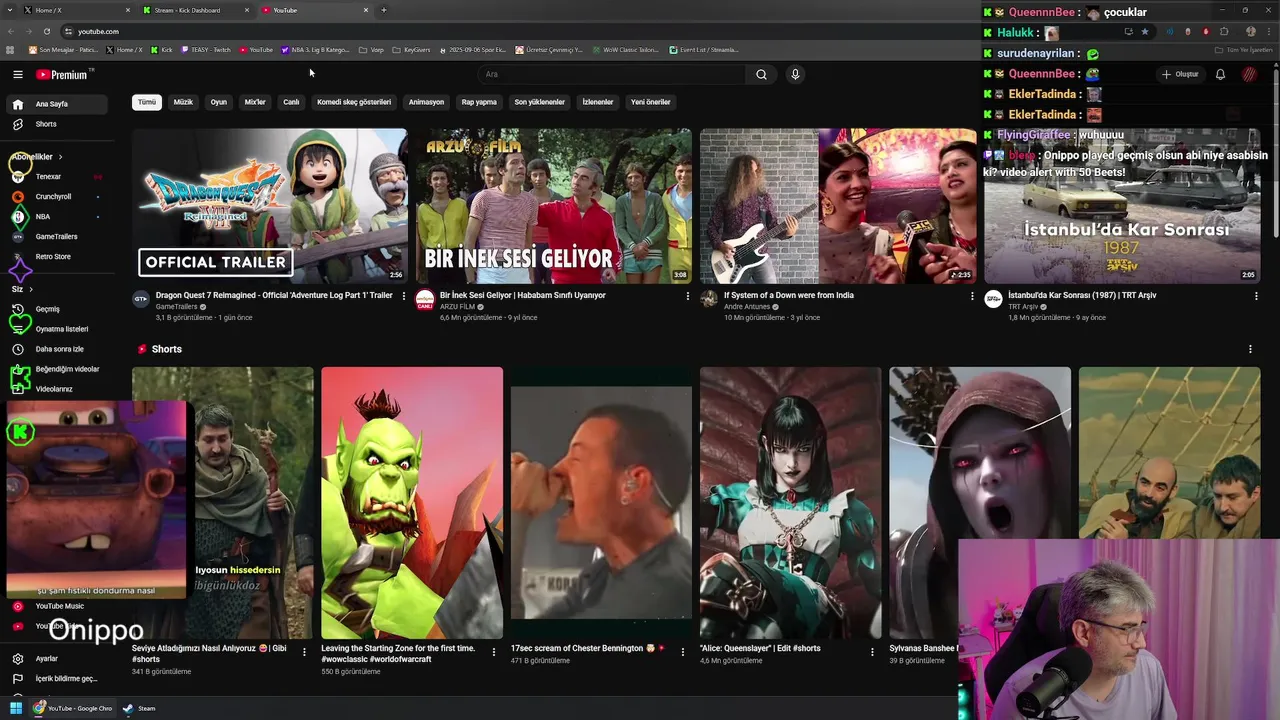Open the Chrome apps grid in bookmarks bar

point(10,49)
